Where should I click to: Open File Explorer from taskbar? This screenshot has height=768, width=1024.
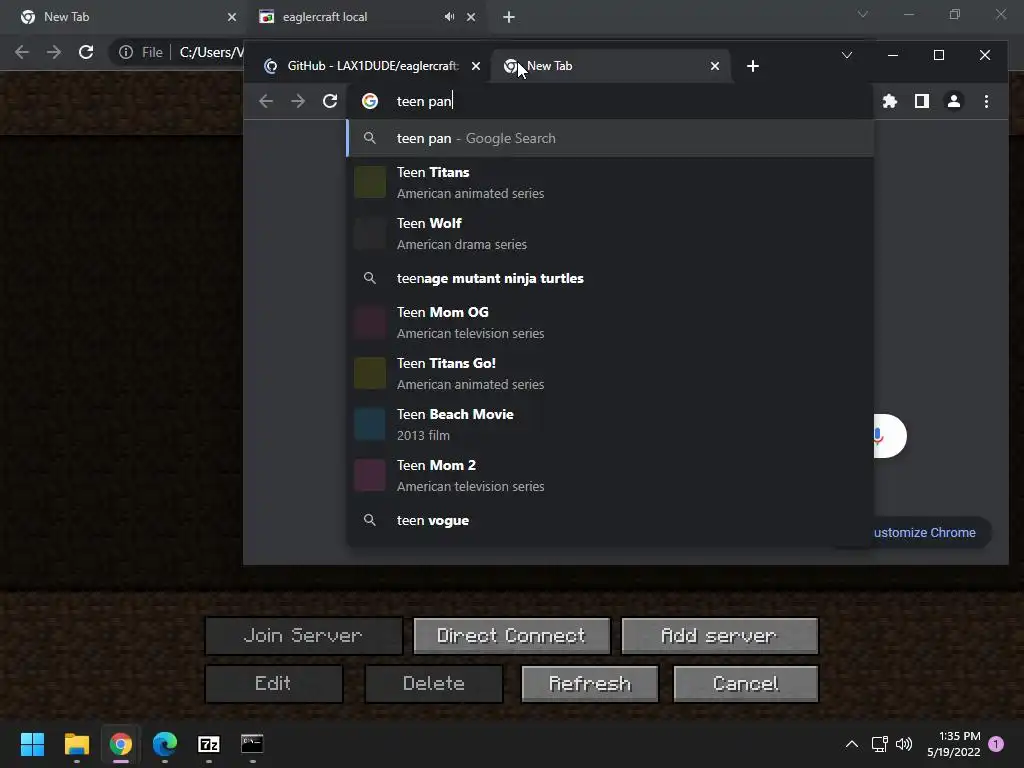coord(76,744)
